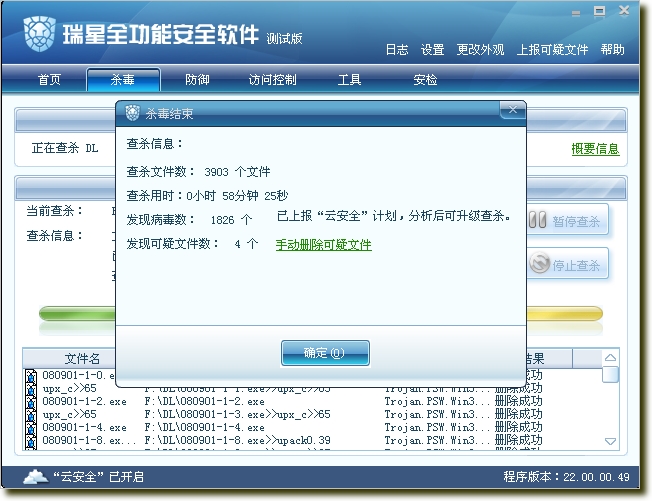Image resolution: width=652 pixels, height=501 pixels.
Task: Click the results list scrollbar thumb
Action: coord(610,374)
